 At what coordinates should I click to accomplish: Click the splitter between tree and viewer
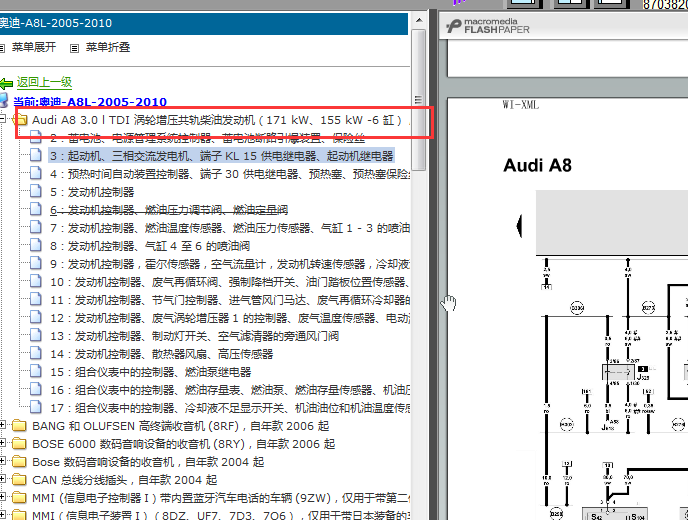[x=433, y=263]
